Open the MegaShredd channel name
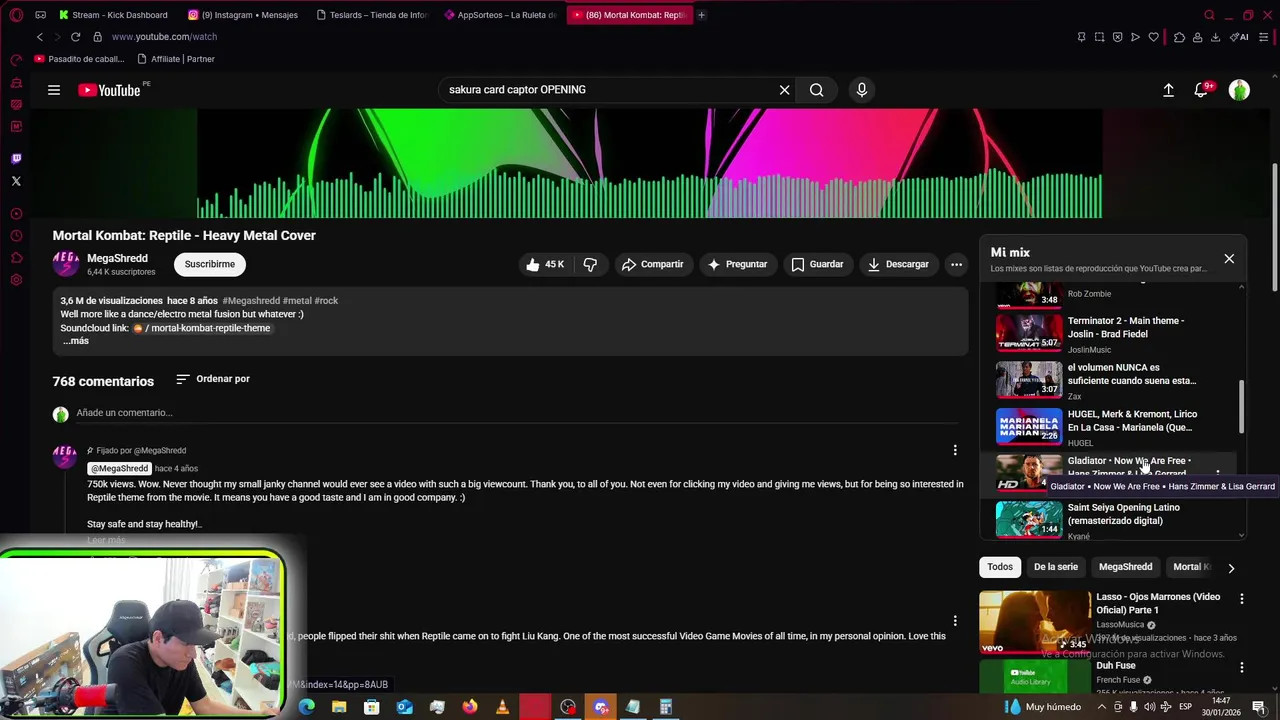The image size is (1280, 720). pos(117,258)
